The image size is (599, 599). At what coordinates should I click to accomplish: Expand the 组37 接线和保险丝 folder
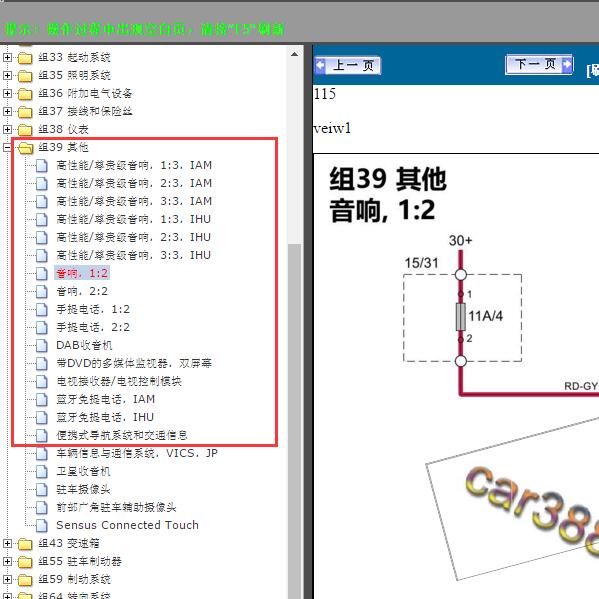pos(7,111)
